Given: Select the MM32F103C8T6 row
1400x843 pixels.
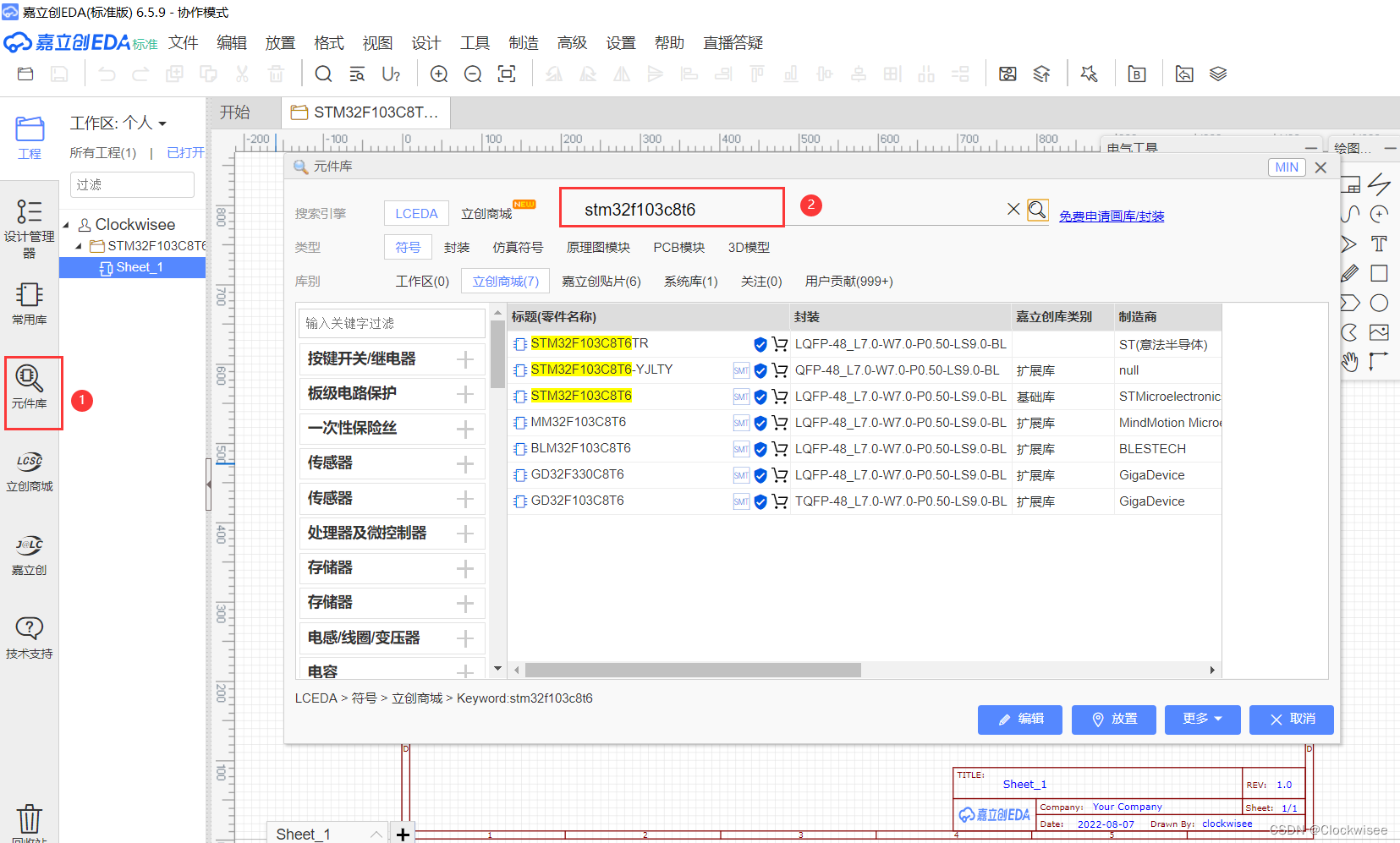Looking at the screenshot, I should coord(865,423).
